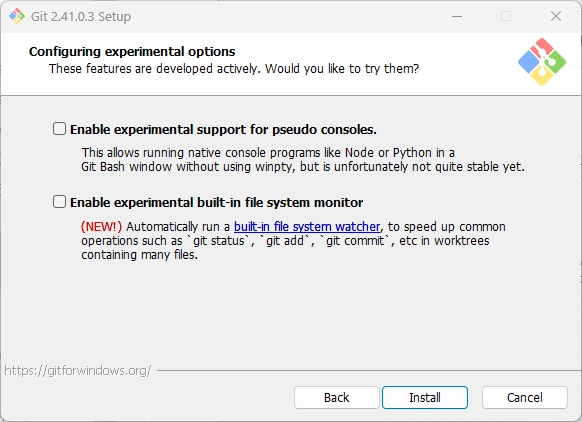The height and width of the screenshot is (422, 582).
Task: Open the built-in file system watcher link
Action: tap(307, 226)
